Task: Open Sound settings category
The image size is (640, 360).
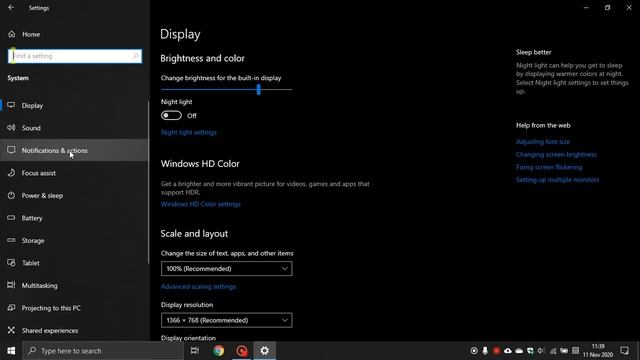Action: [x=74, y=128]
